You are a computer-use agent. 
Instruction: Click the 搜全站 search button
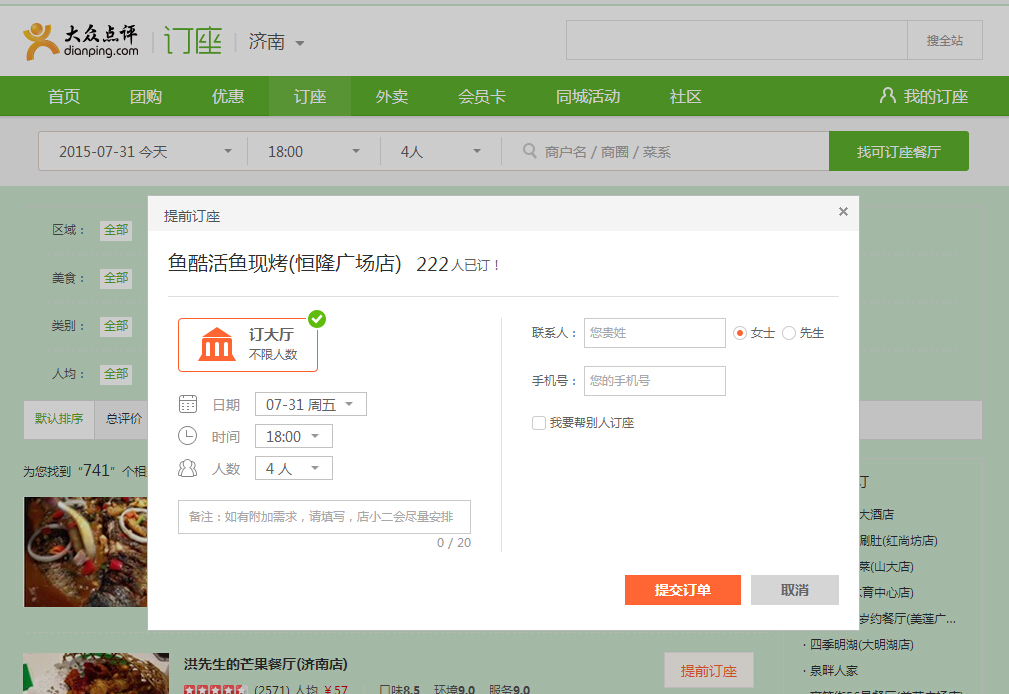[x=945, y=41]
